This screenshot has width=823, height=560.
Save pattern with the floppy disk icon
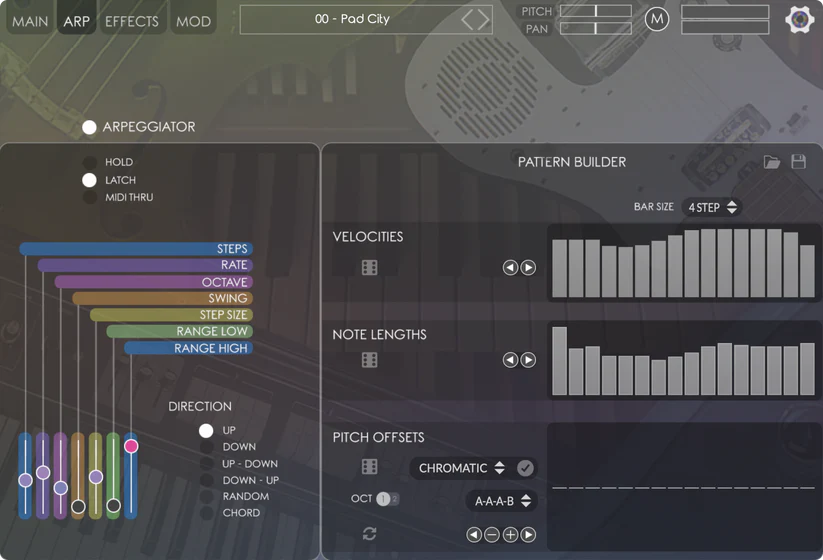point(798,162)
